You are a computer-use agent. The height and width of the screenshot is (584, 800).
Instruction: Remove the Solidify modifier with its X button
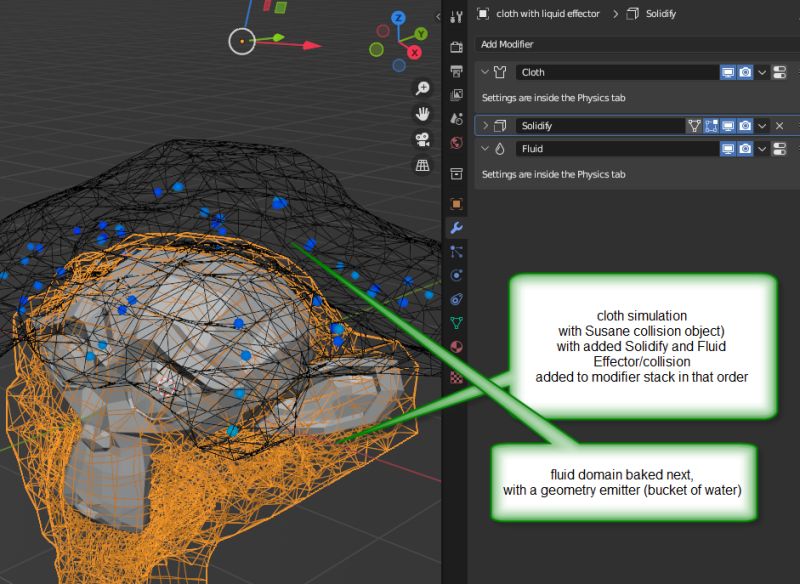click(778, 125)
